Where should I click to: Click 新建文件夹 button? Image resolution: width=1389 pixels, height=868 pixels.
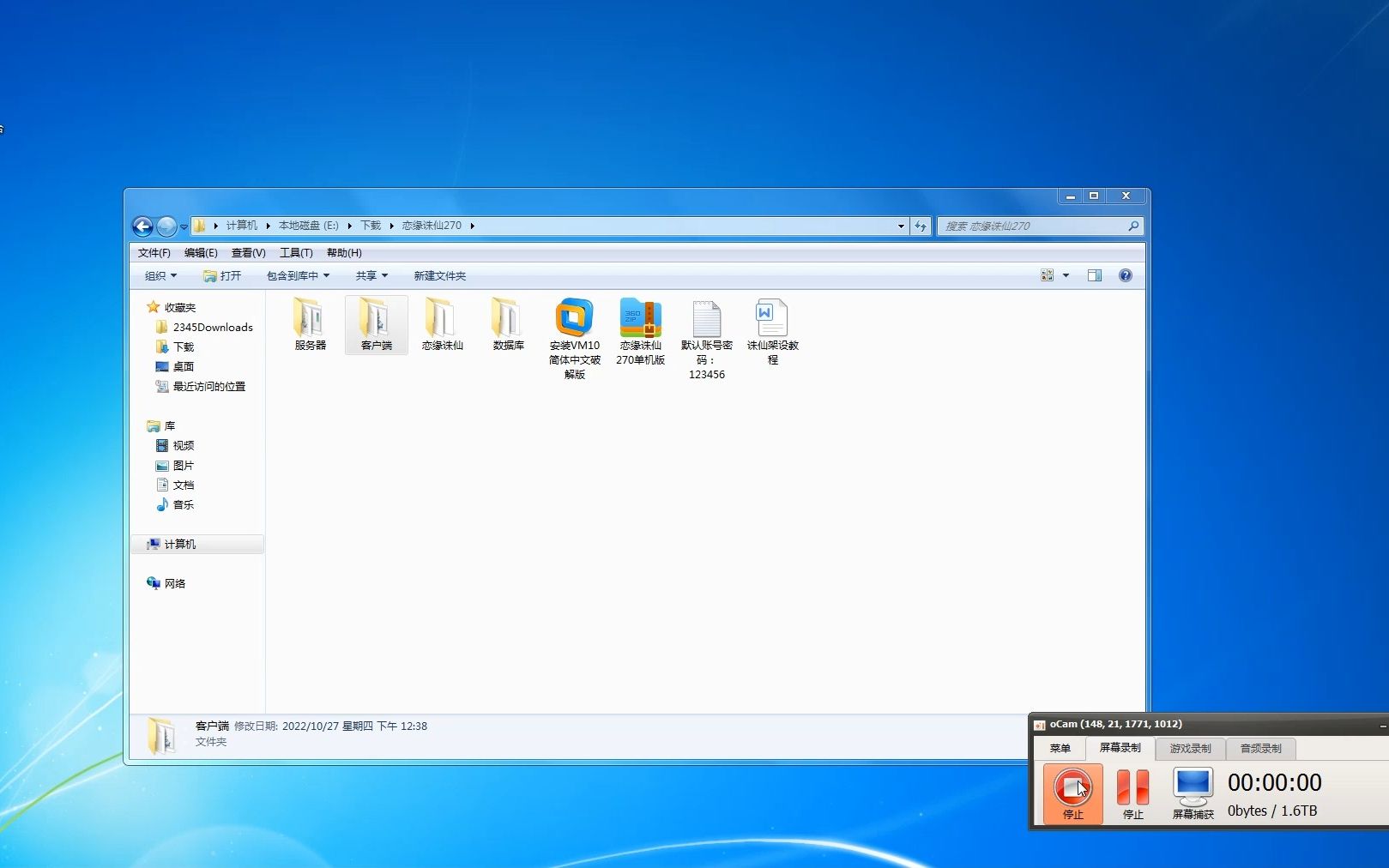click(x=440, y=275)
